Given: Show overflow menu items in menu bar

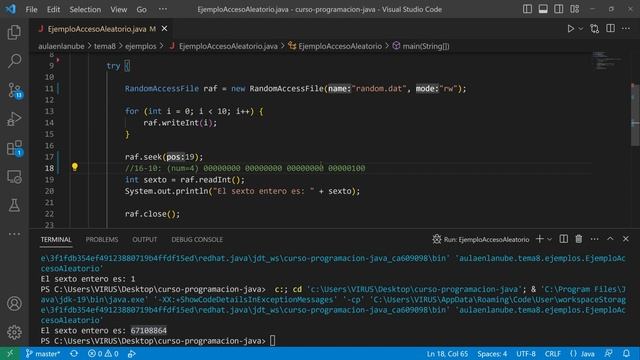Looking at the screenshot, I should point(163,9).
